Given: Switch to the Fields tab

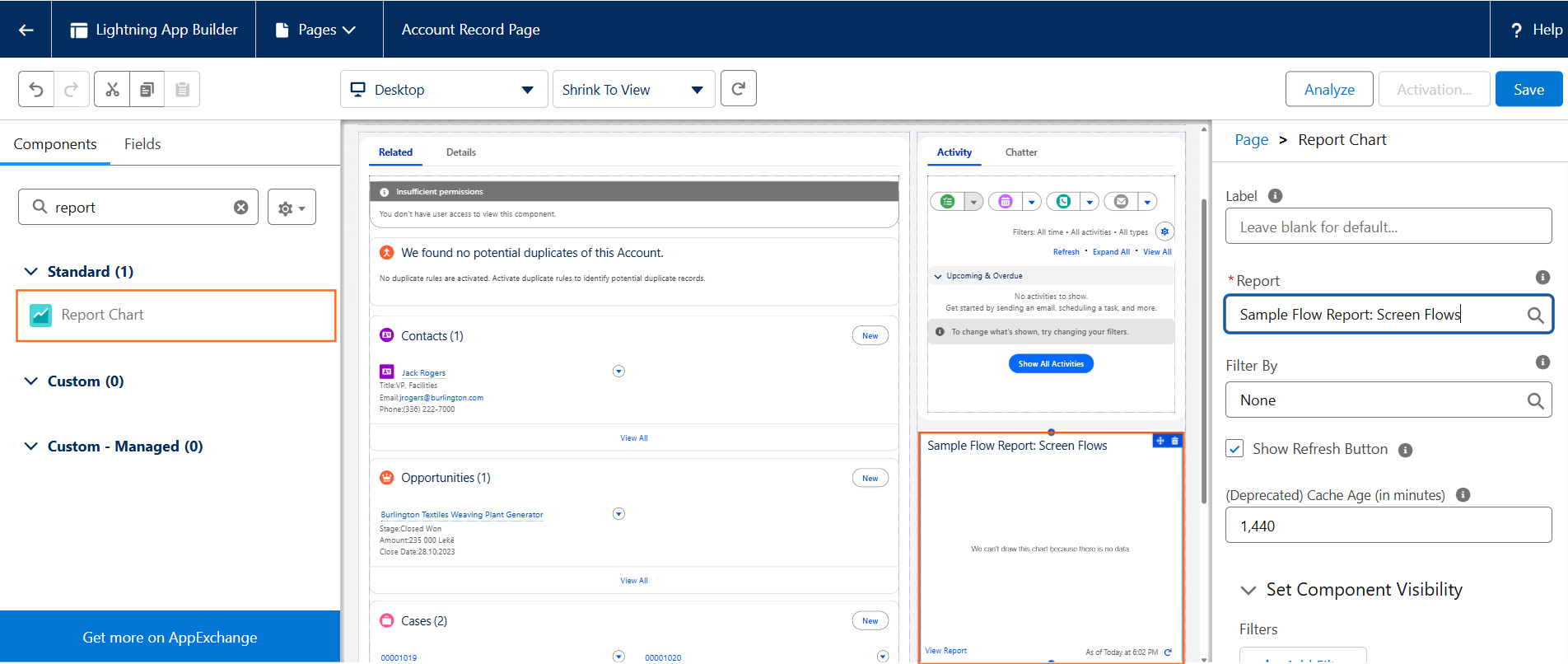Looking at the screenshot, I should coord(142,144).
